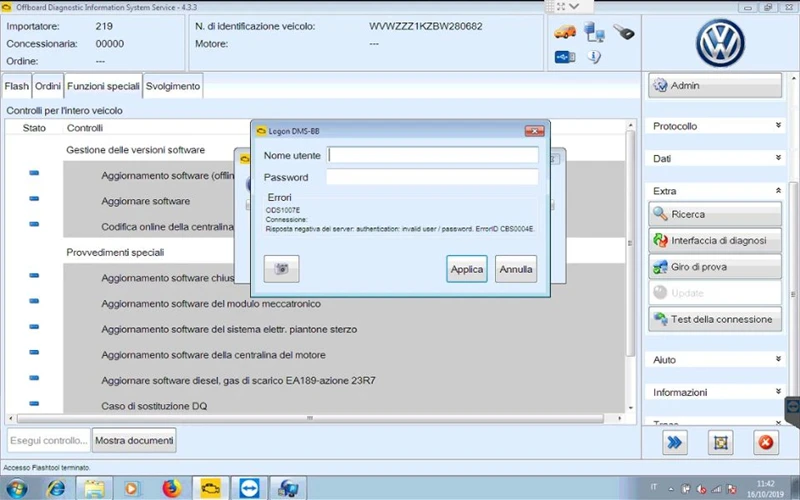Click status icon beside Aggiornare software
The width and height of the screenshot is (800, 500).
[34, 198]
